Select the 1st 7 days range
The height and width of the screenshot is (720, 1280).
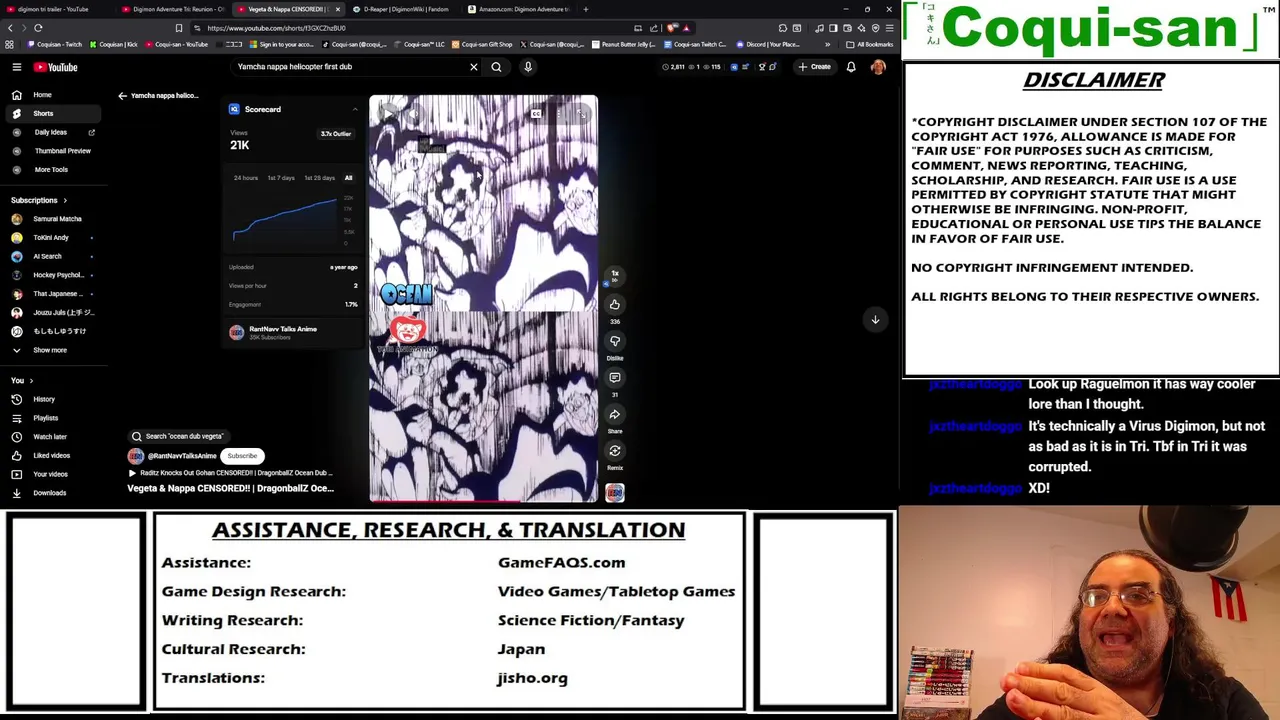(281, 178)
